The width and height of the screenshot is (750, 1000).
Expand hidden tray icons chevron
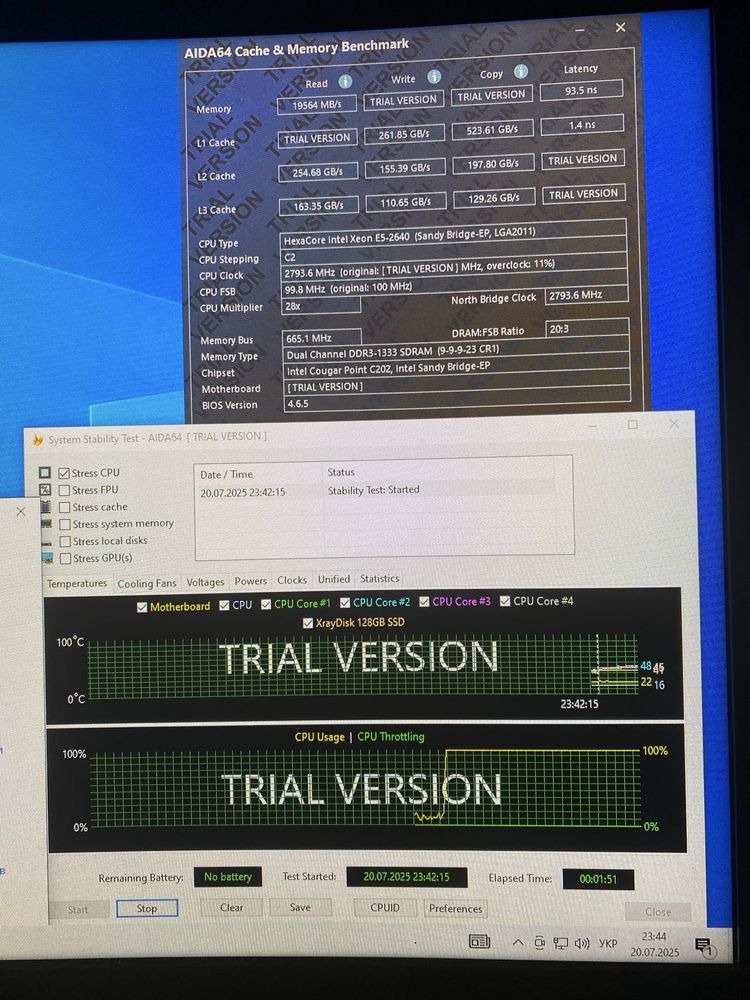(518, 943)
